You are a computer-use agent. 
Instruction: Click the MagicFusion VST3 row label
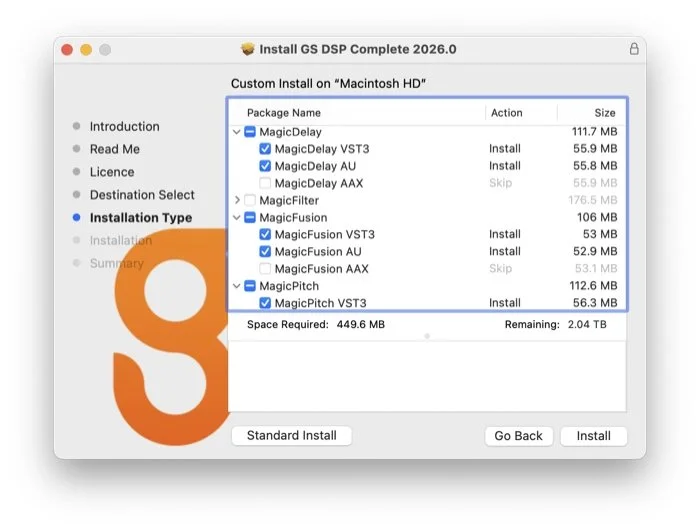pyautogui.click(x=325, y=234)
